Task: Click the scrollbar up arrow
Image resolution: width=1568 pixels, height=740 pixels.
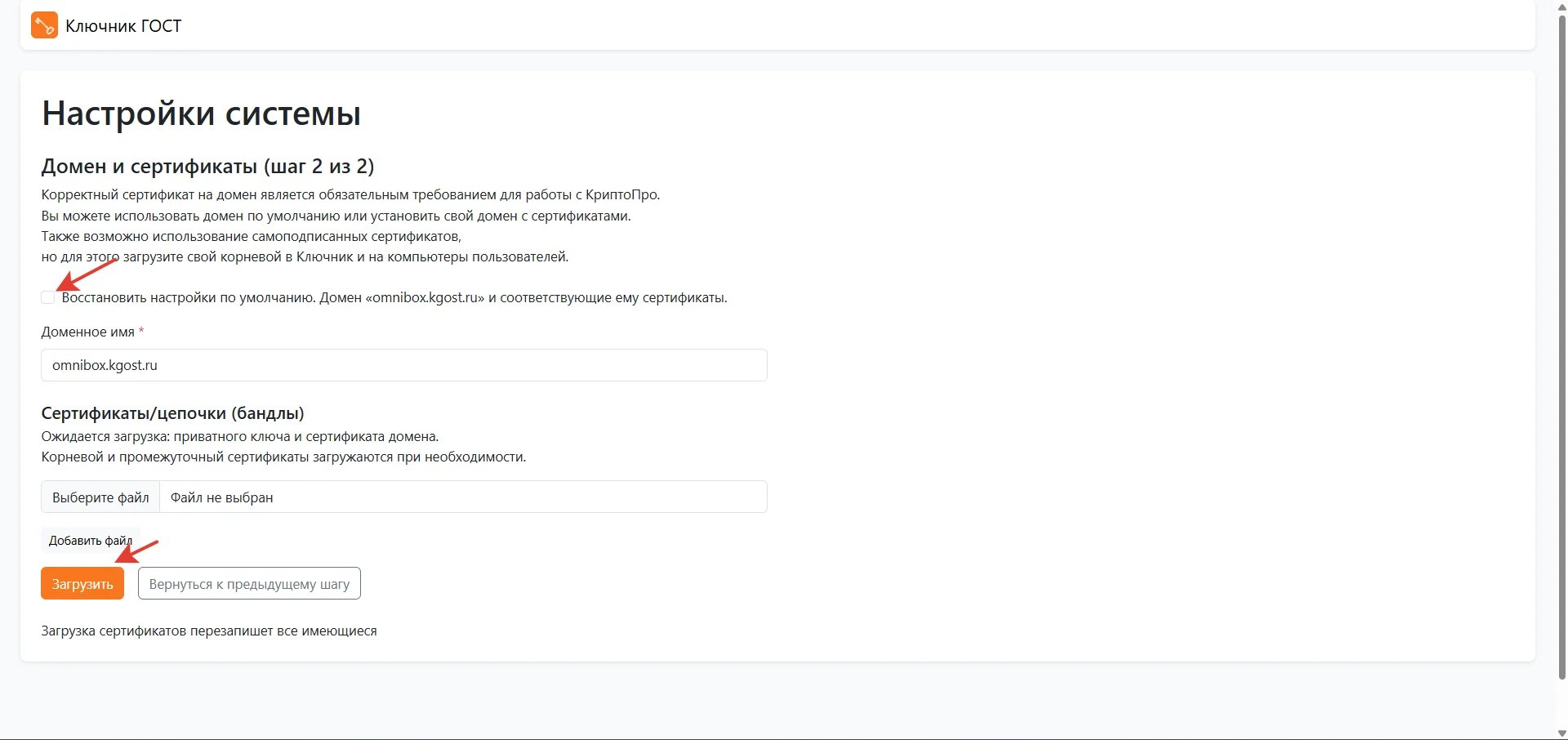Action: point(1561,7)
